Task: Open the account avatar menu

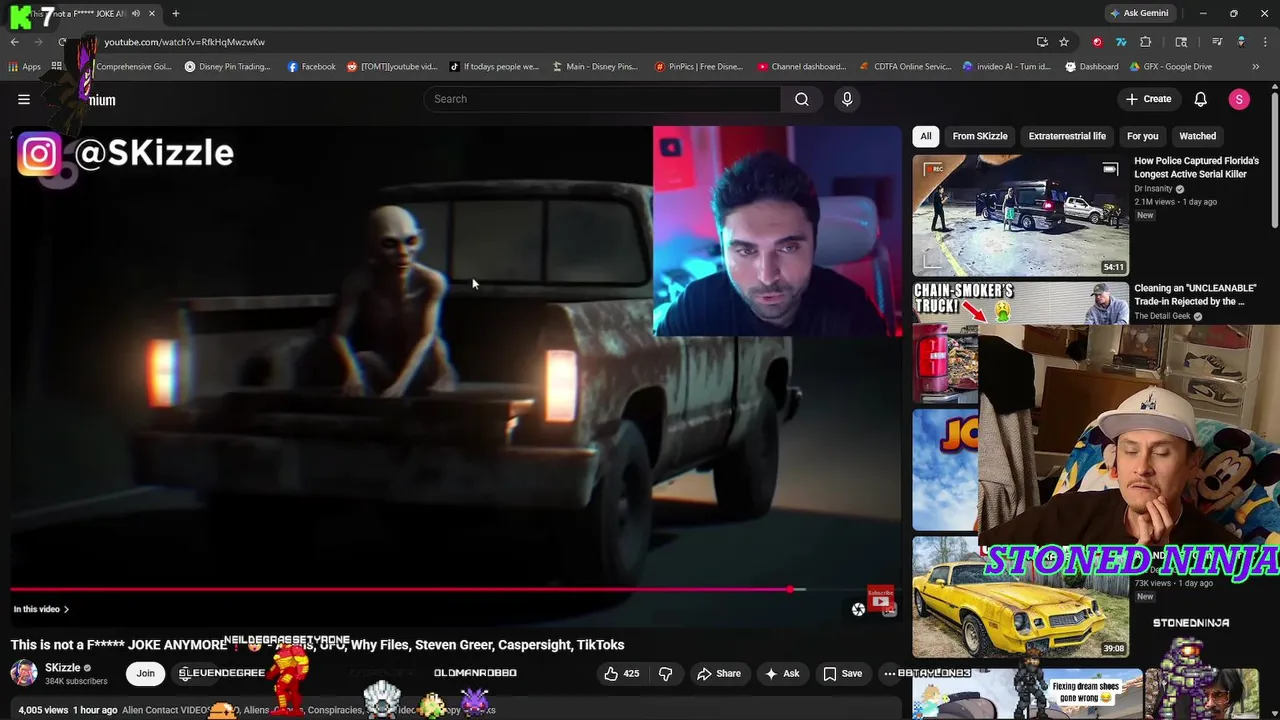Action: (1239, 99)
